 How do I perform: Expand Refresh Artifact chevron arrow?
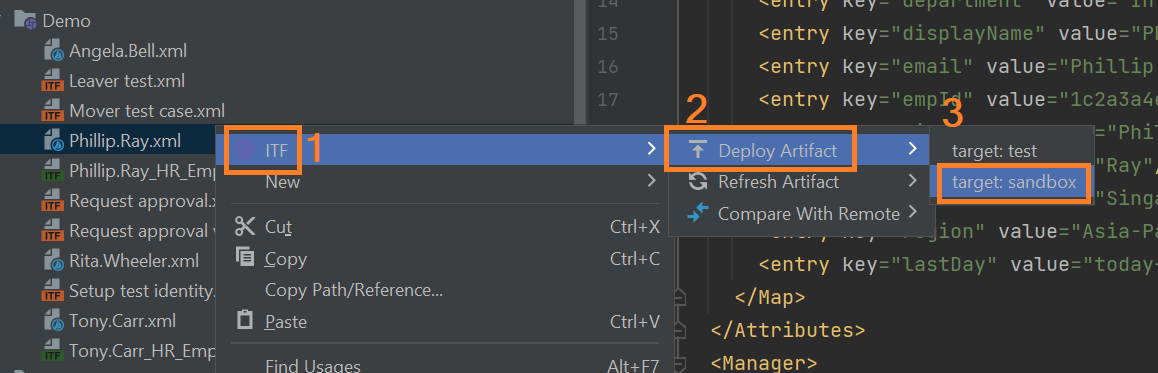pos(913,181)
